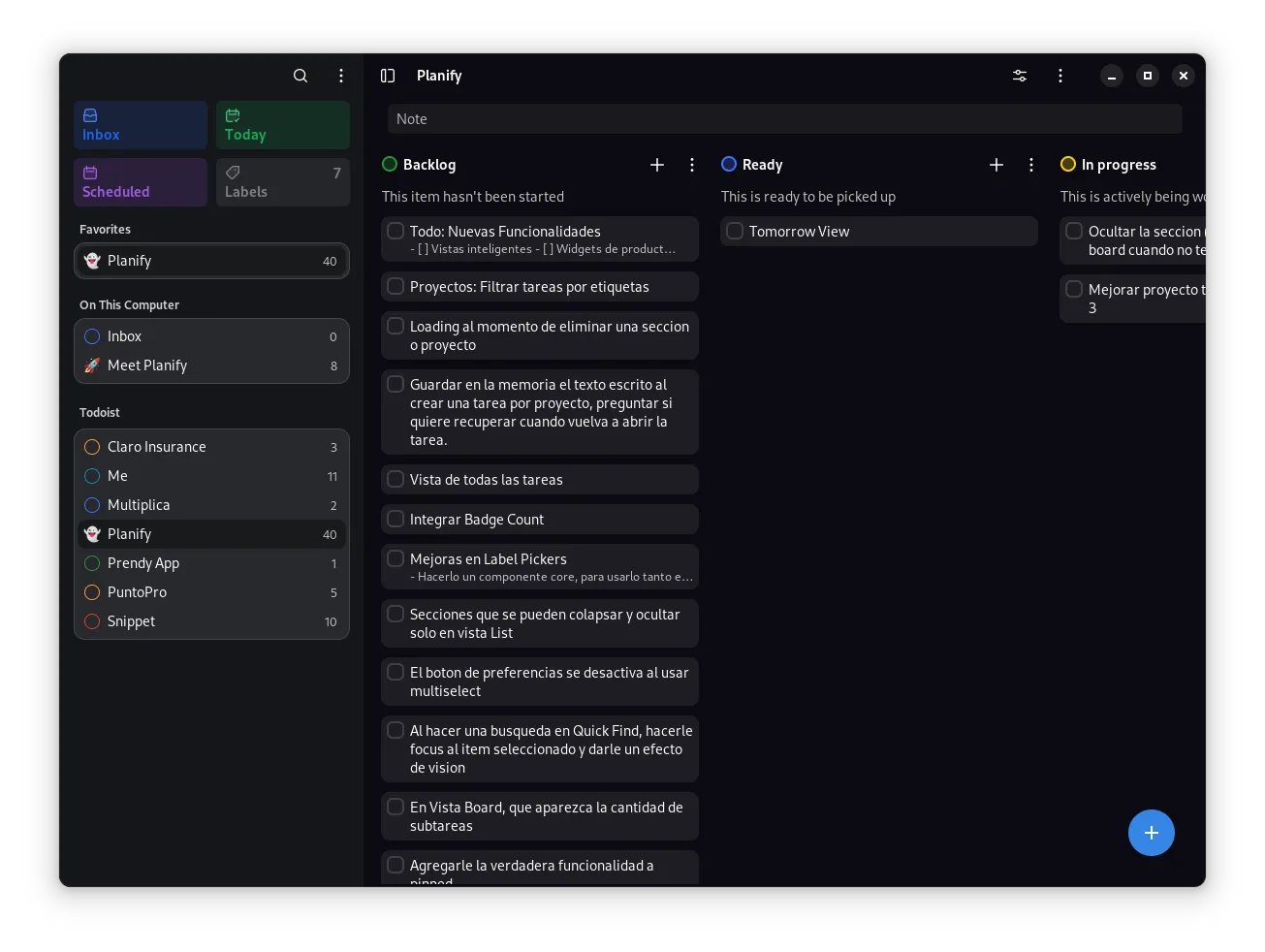The image size is (1265, 952).
Task: Click the Meet Planify rocket icon
Action: point(93,365)
